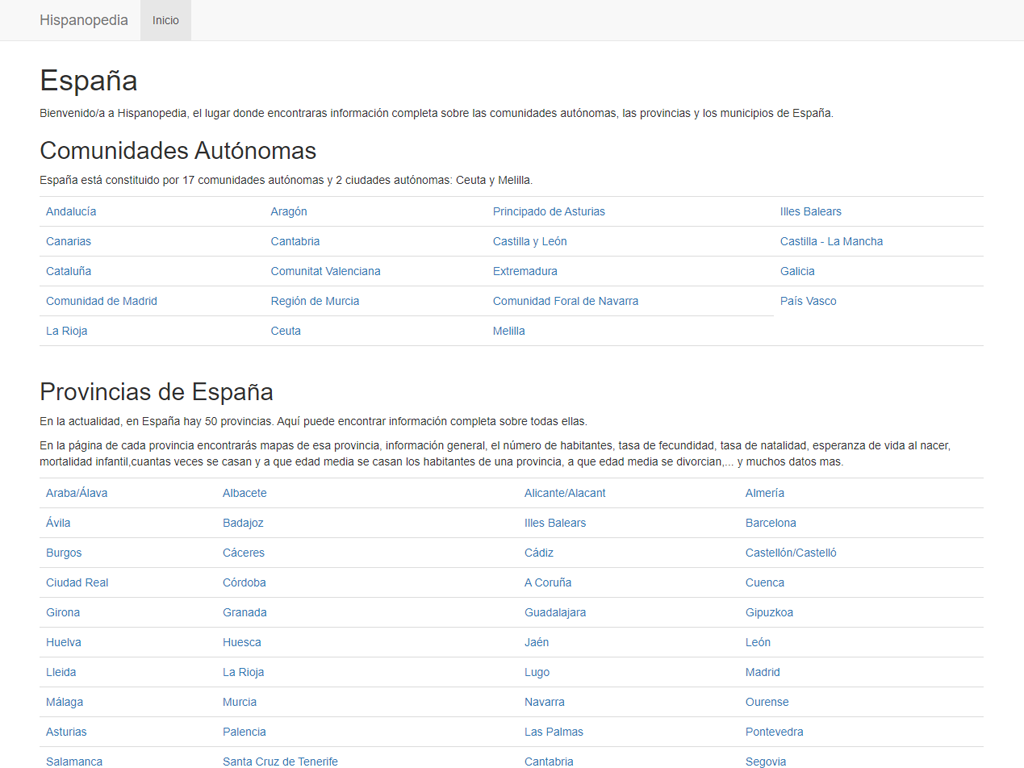Visit the Canarias community page
The image size is (1024, 768).
[68, 242]
